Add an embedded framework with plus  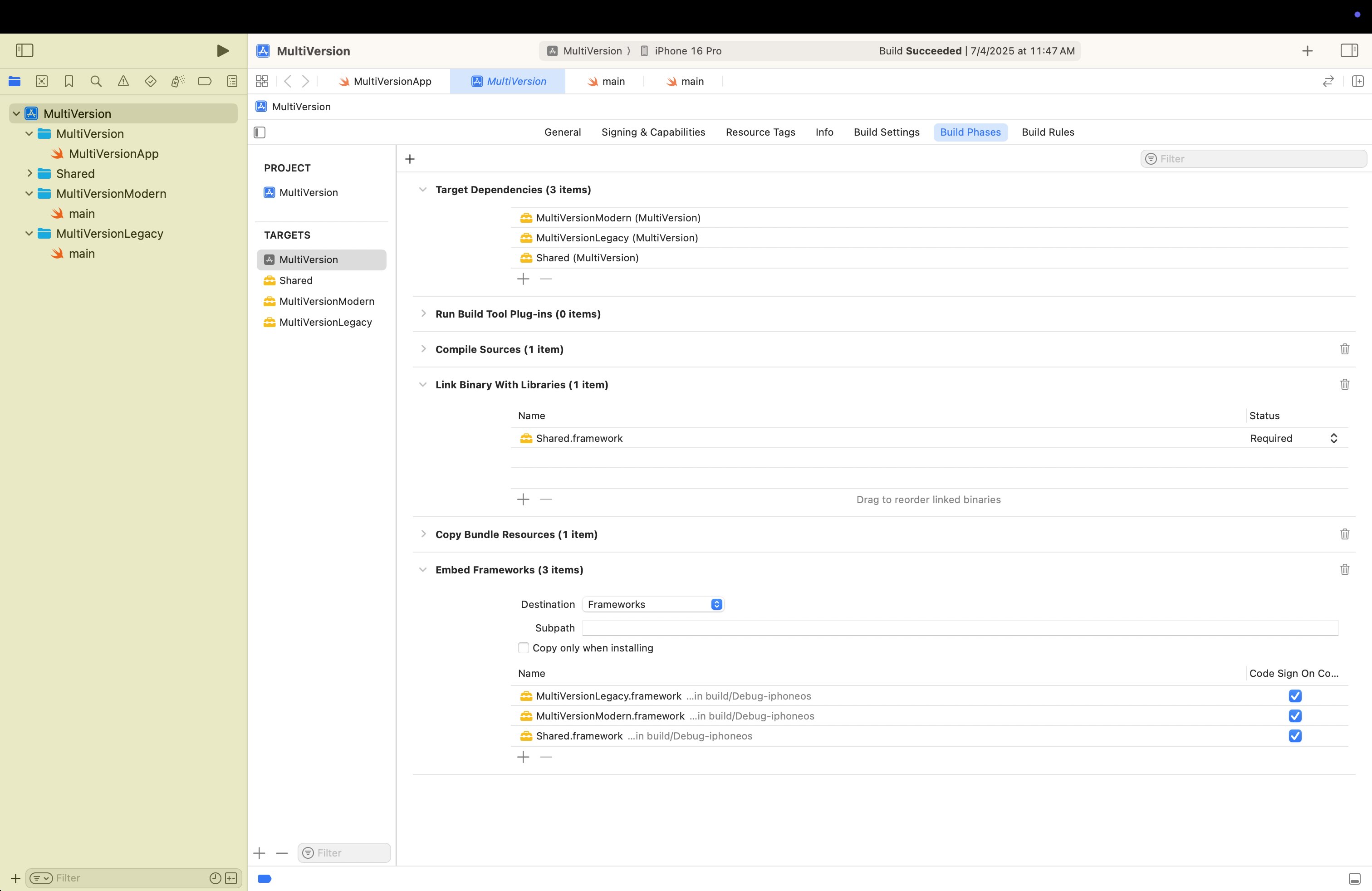[x=523, y=757]
